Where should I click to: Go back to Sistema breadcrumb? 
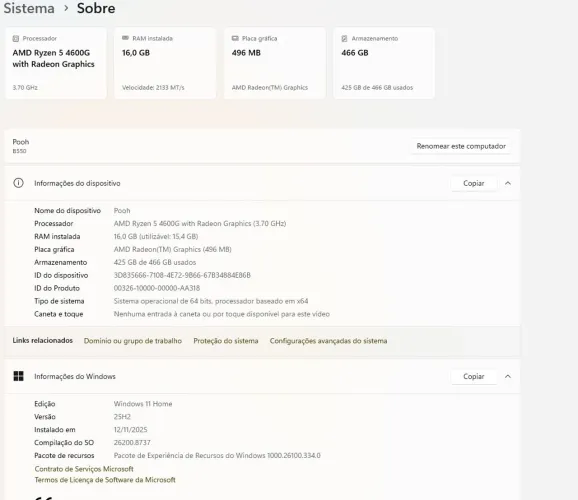coord(29,8)
